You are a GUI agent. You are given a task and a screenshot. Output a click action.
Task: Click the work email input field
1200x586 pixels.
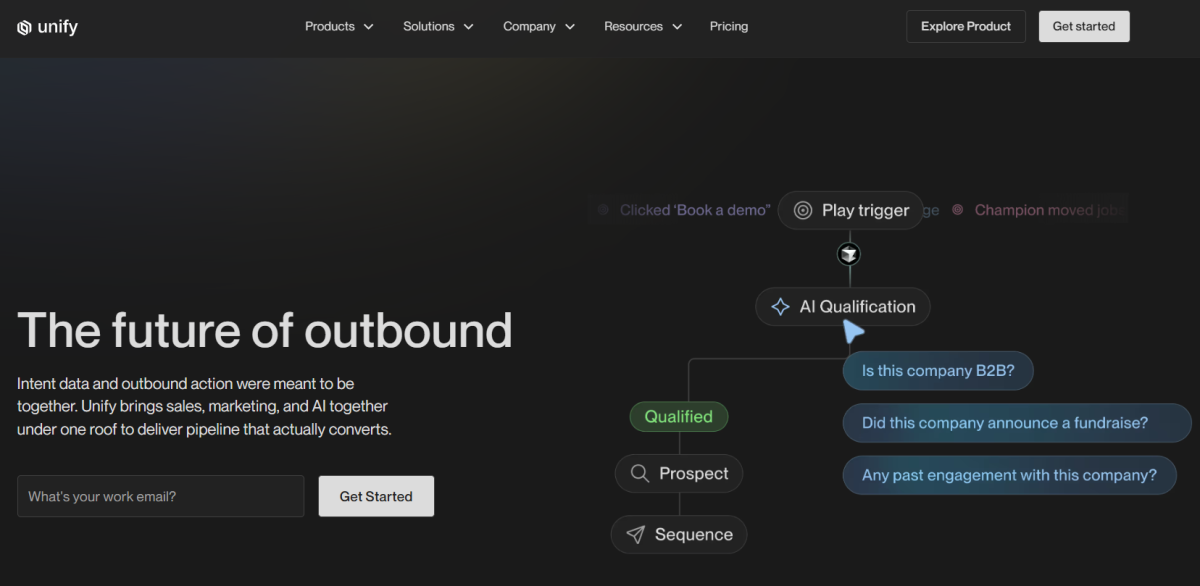point(160,496)
